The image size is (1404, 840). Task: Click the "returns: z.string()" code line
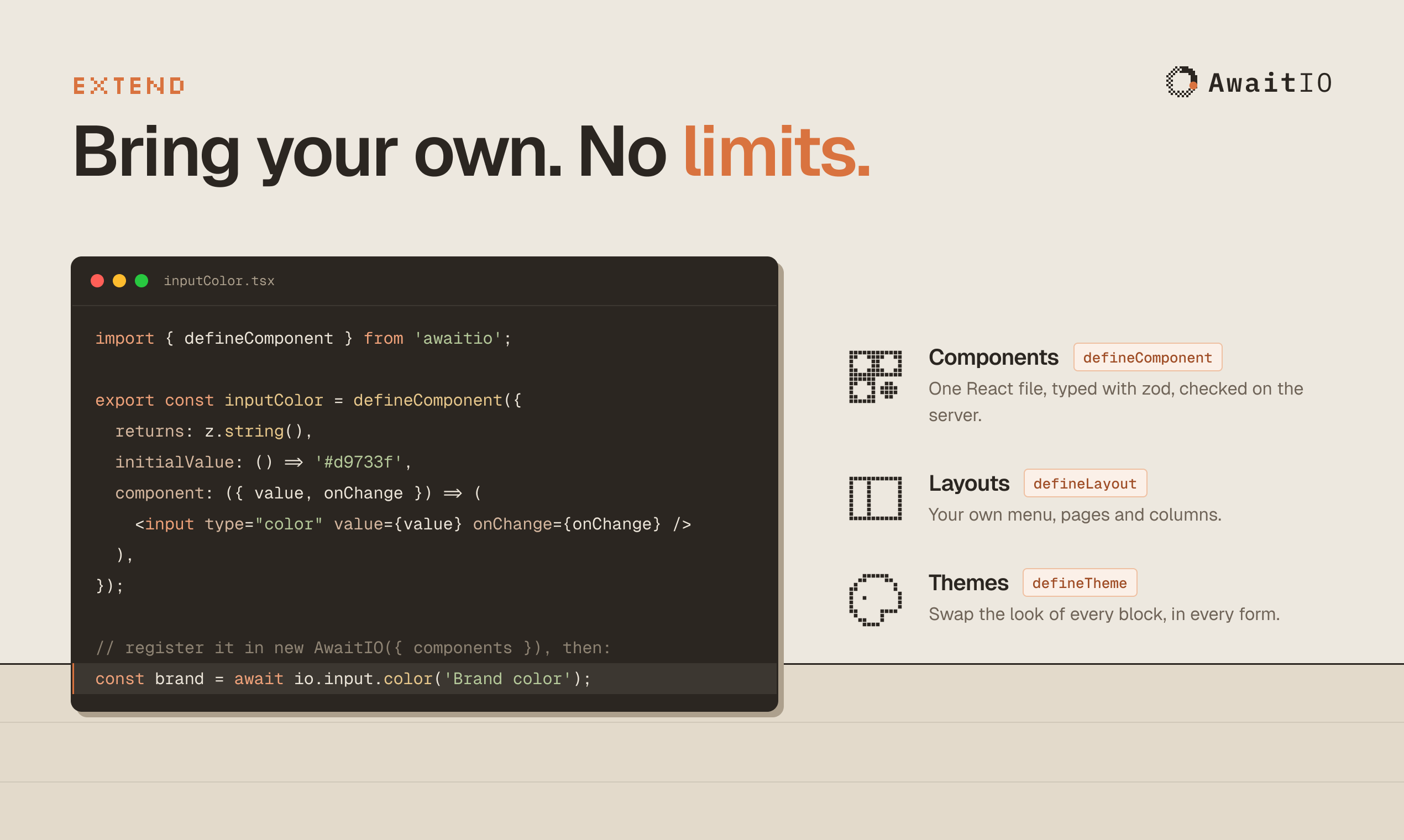pos(213,431)
